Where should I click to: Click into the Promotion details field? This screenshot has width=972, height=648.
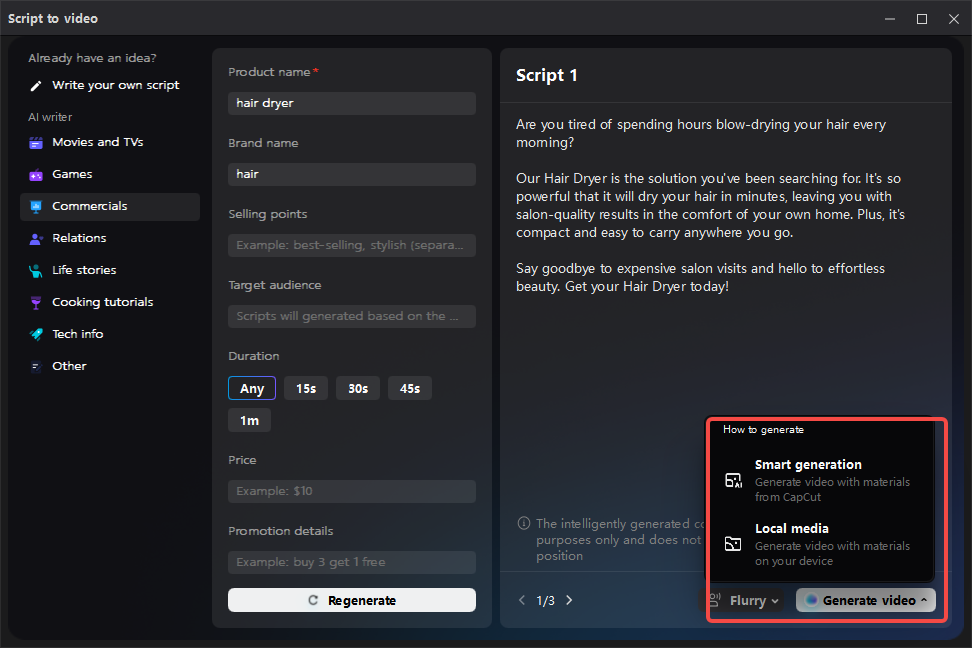pos(351,562)
